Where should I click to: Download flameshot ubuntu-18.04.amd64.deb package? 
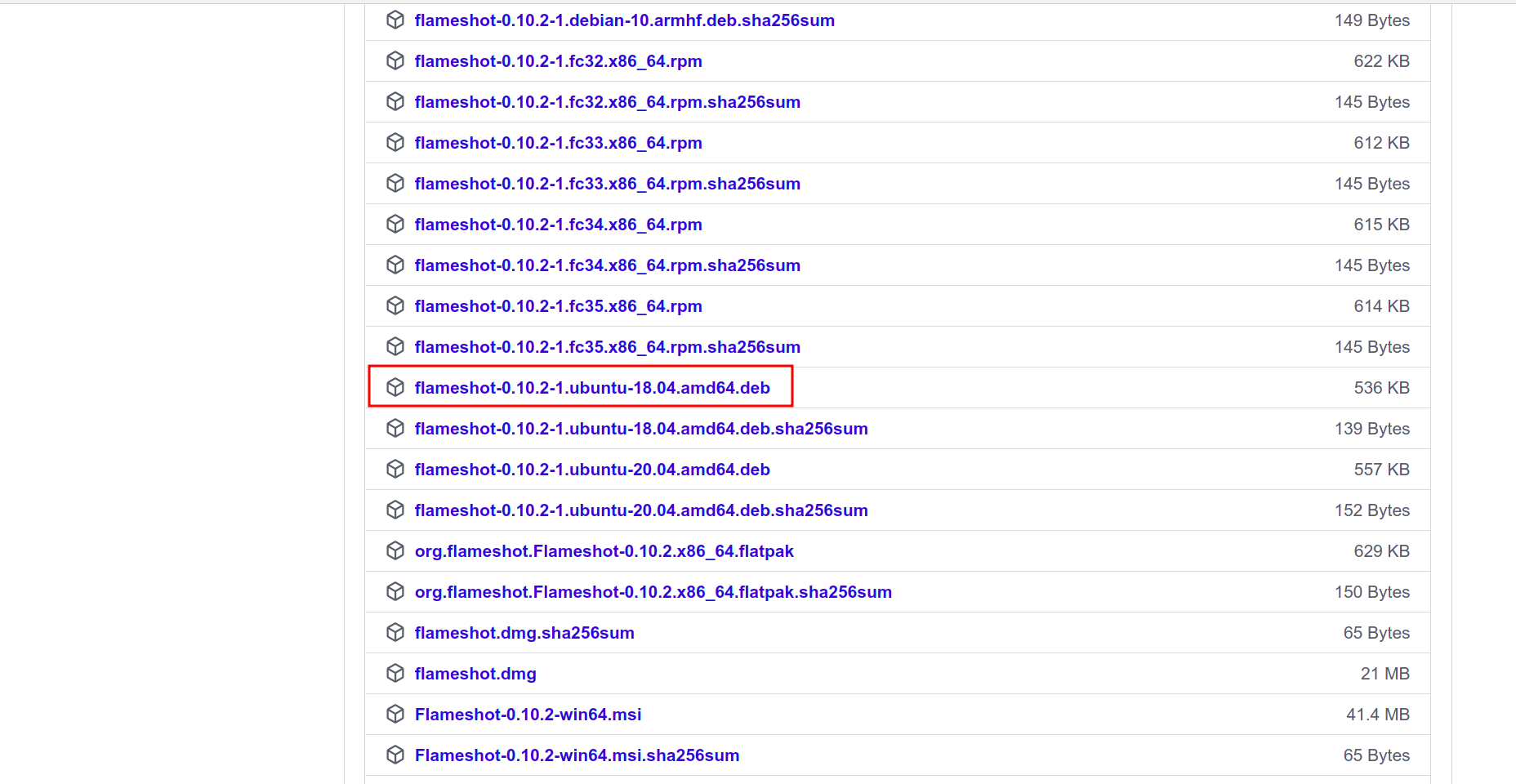(x=592, y=388)
